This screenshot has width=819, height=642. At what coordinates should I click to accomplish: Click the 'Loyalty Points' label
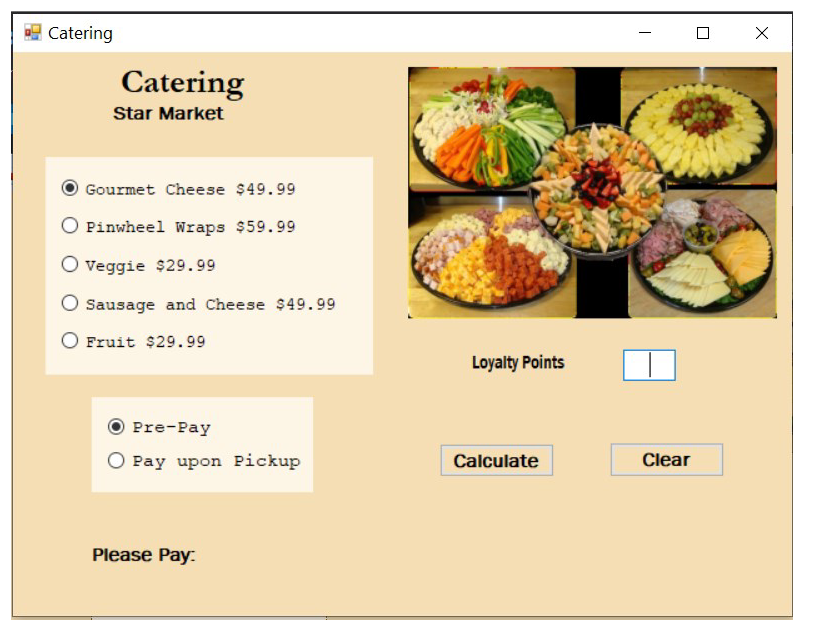click(x=518, y=363)
